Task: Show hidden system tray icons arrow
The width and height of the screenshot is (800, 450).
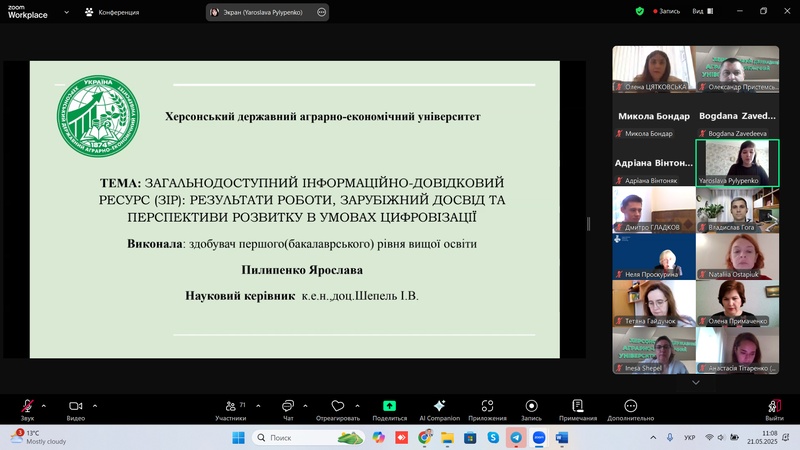Action: (653, 437)
